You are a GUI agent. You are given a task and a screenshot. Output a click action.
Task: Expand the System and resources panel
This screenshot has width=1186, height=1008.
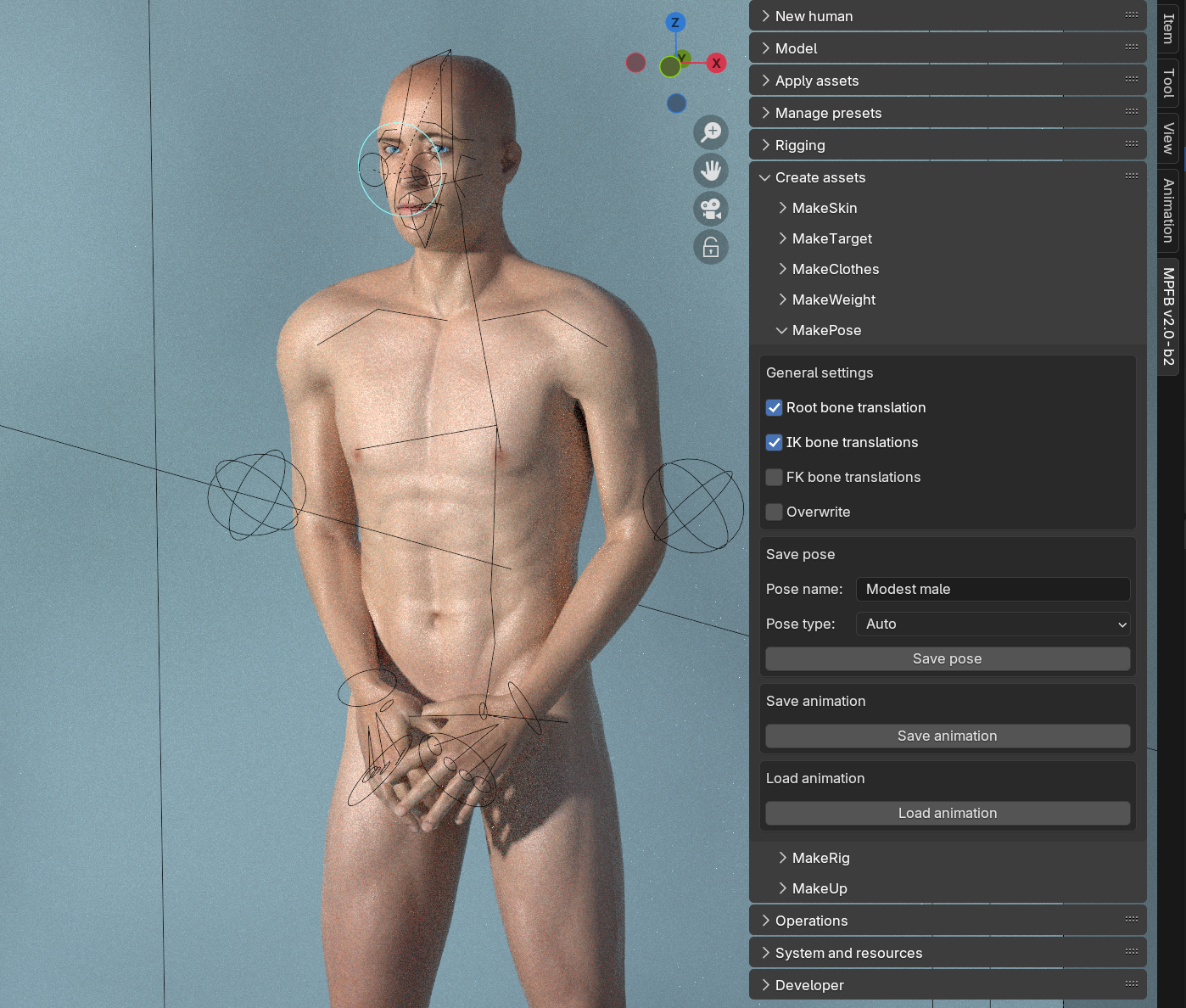pyautogui.click(x=948, y=953)
